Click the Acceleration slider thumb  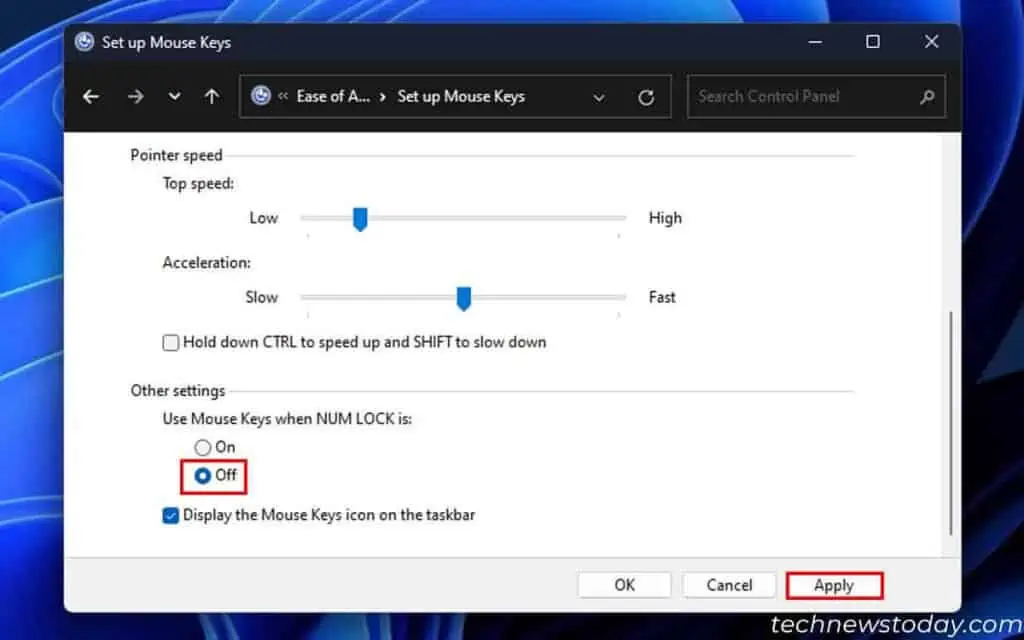[464, 298]
